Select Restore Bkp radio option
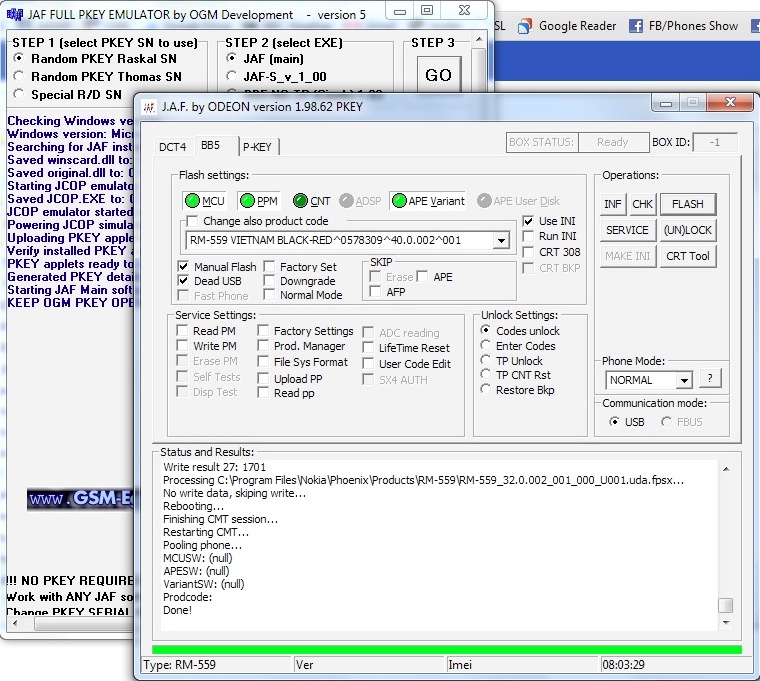 click(486, 389)
